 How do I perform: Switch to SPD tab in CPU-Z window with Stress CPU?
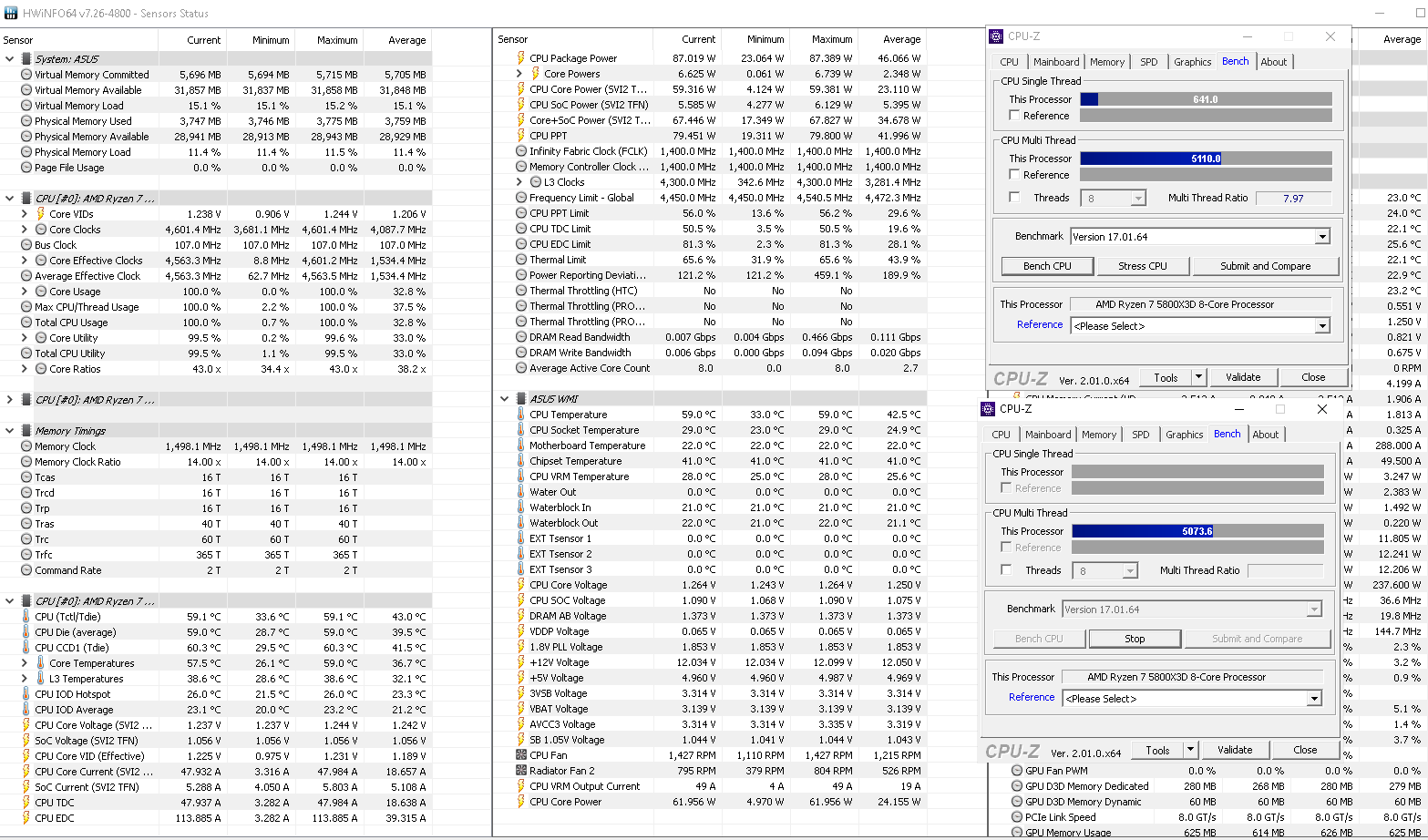click(1149, 62)
